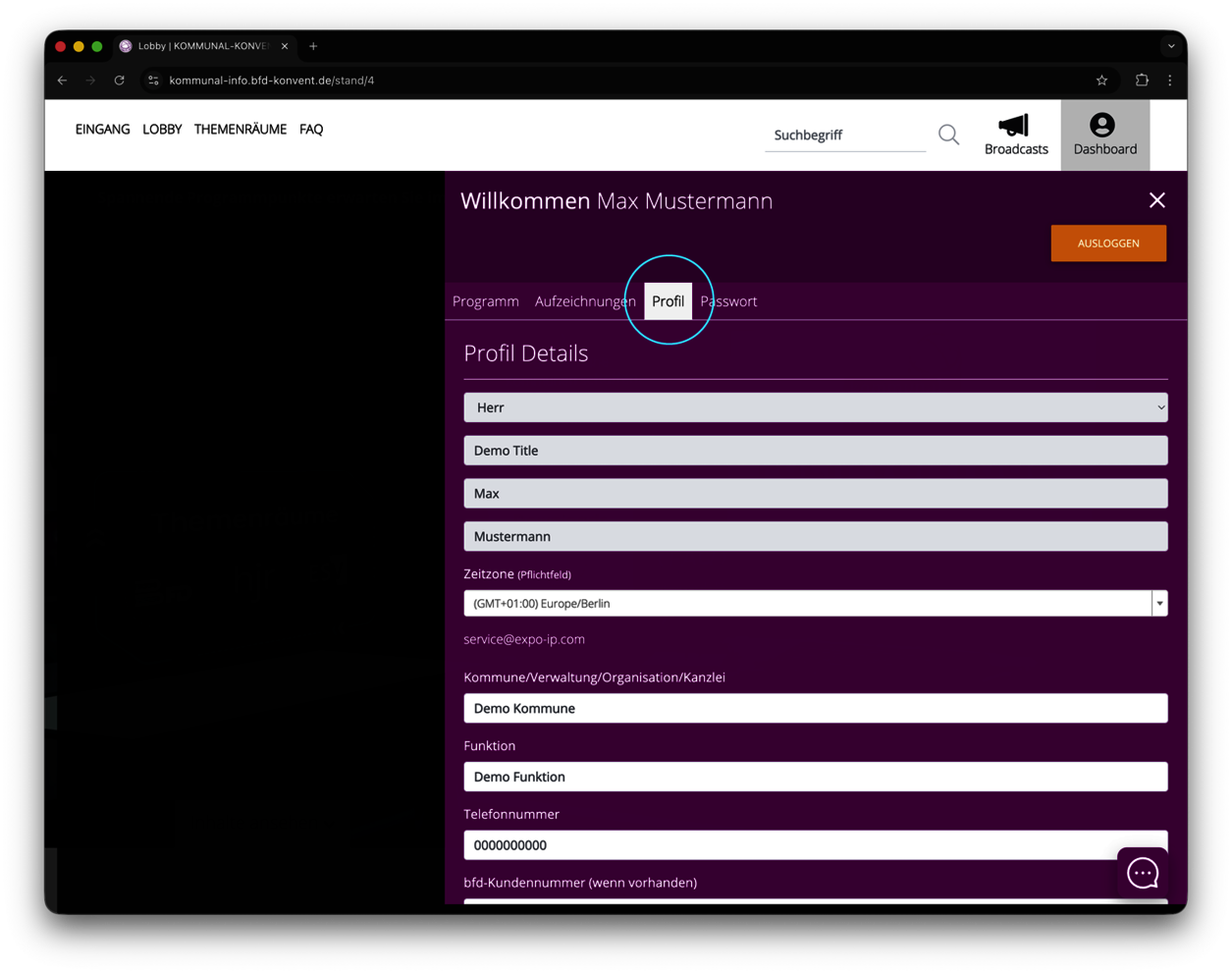Open the browser three-dot menu

(1170, 81)
